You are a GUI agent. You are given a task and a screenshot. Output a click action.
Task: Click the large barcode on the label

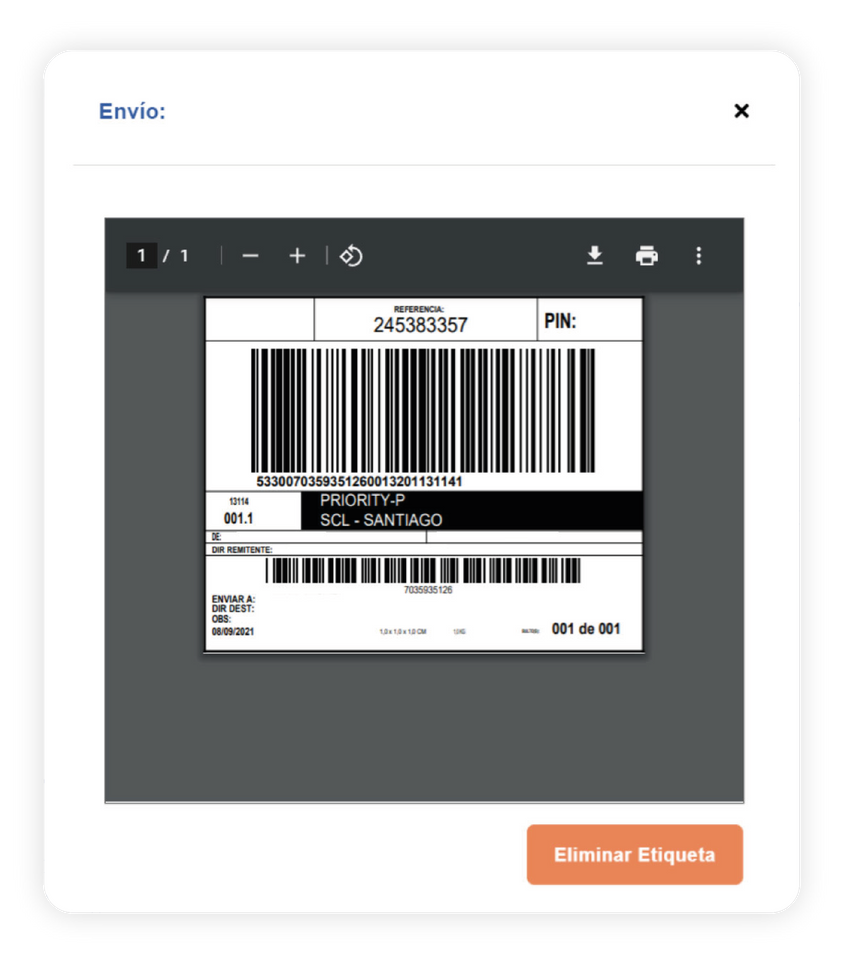(423, 410)
